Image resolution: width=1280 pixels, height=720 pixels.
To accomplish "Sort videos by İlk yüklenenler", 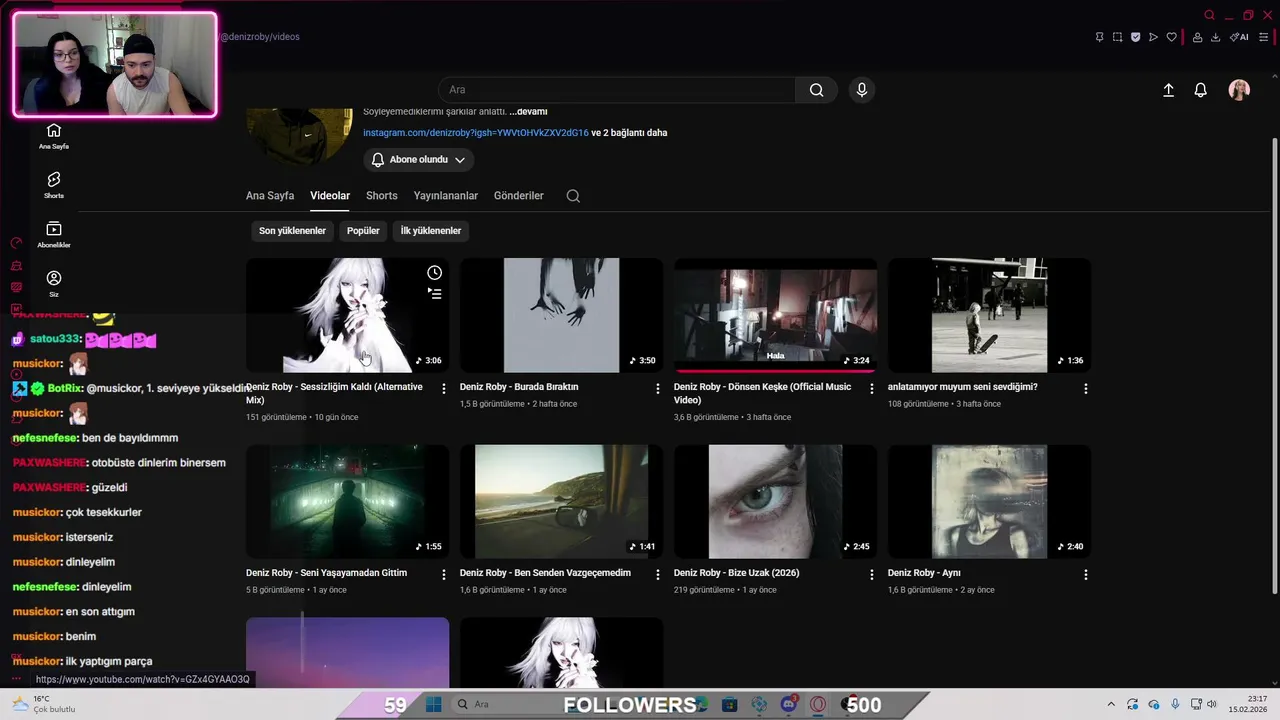I will tap(431, 231).
